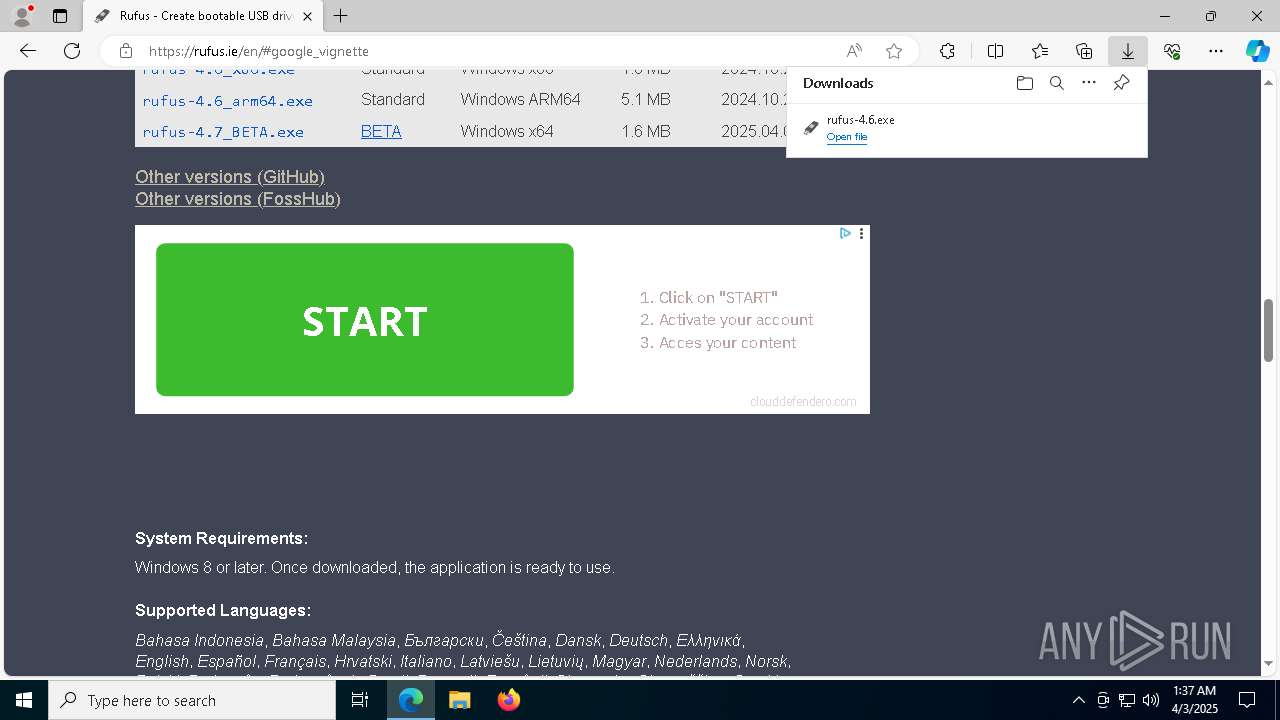
Task: Toggle split screen view icon
Action: pyautogui.click(x=995, y=51)
